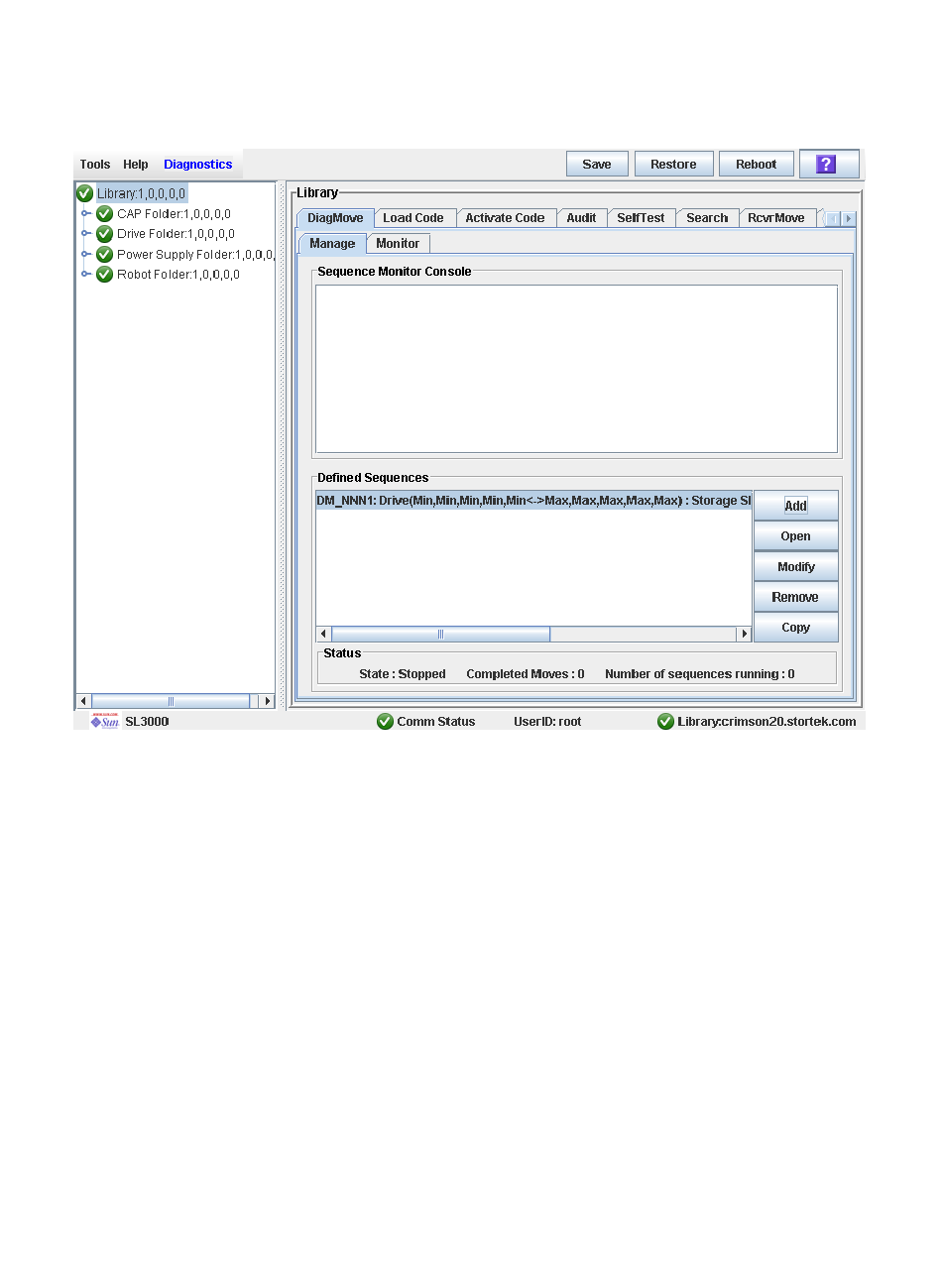Click the Robot Folder green check icon
Screen dimensions: 942x1288
coord(104,275)
